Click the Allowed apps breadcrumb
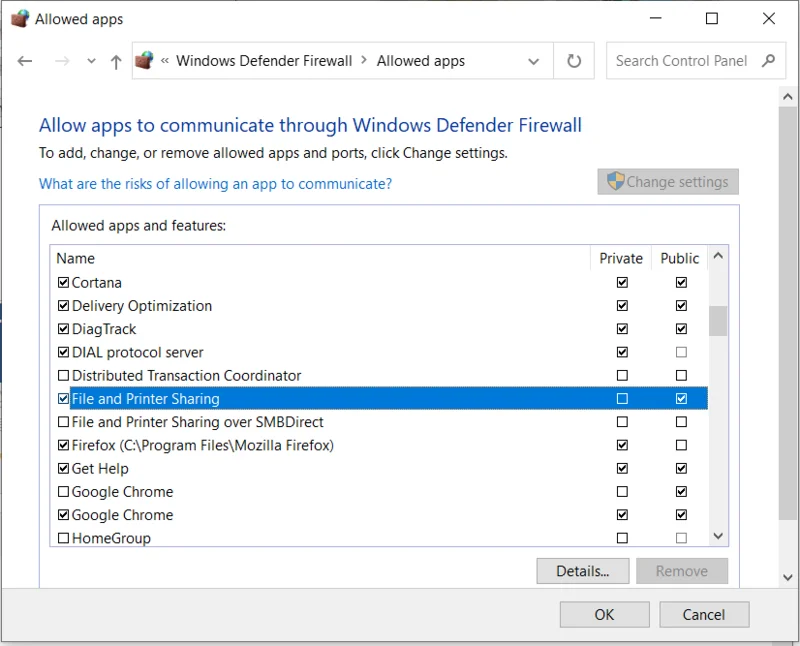This screenshot has height=646, width=800. point(421,61)
